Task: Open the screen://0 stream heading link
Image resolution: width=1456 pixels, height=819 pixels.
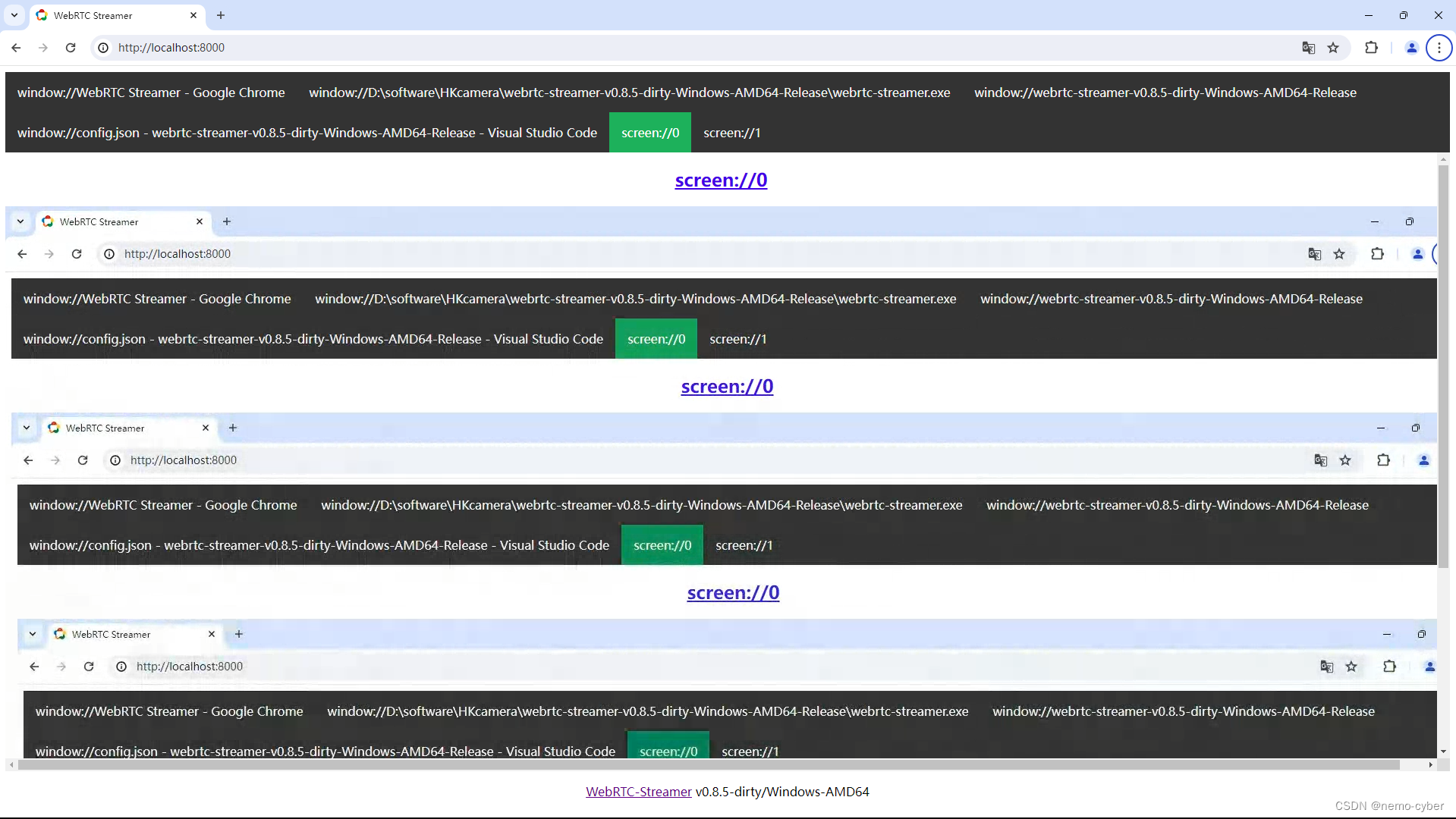Action: (x=721, y=180)
